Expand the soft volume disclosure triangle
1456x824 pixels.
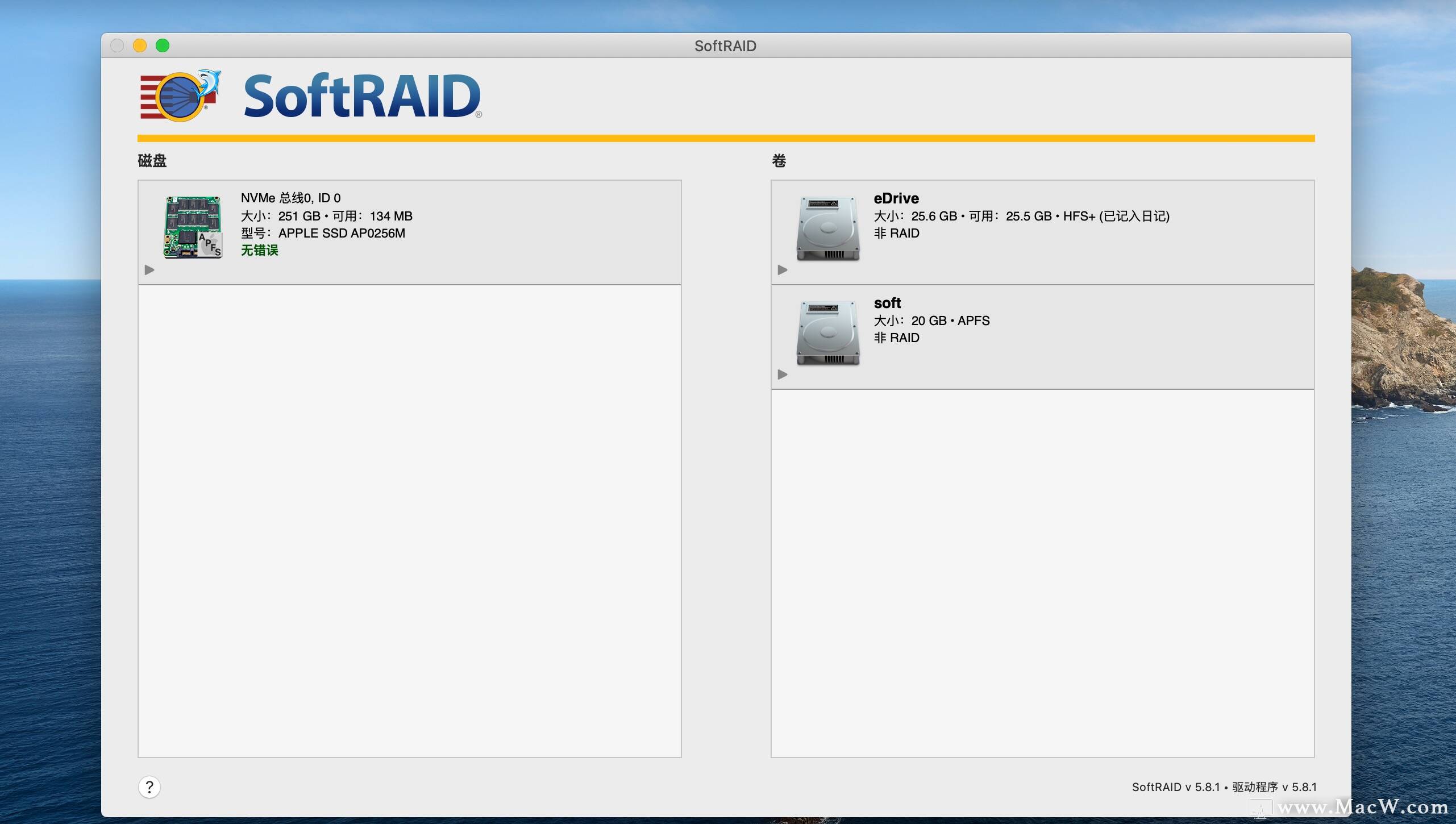(783, 374)
